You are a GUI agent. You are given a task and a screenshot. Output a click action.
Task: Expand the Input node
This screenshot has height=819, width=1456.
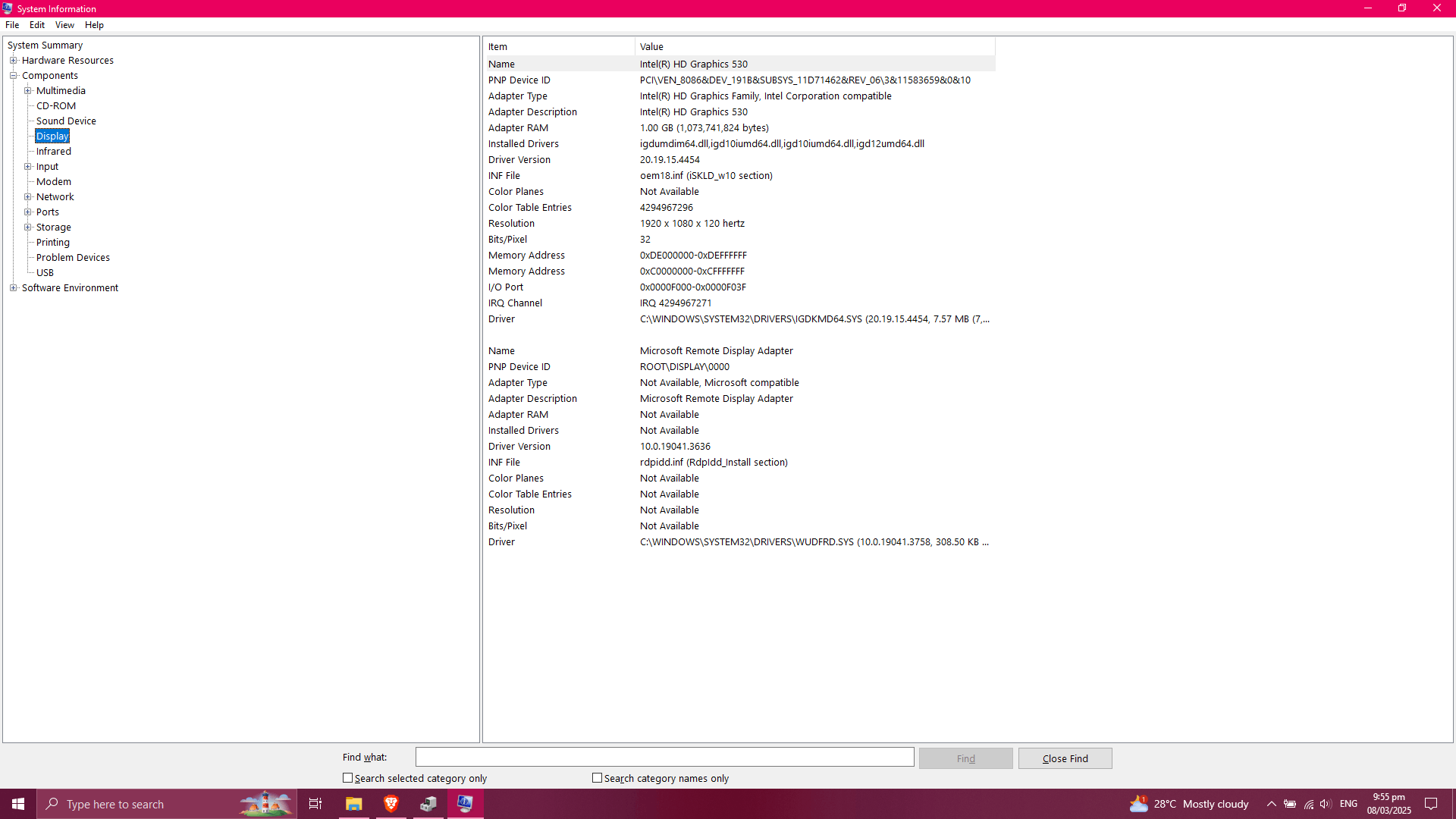[x=27, y=167]
